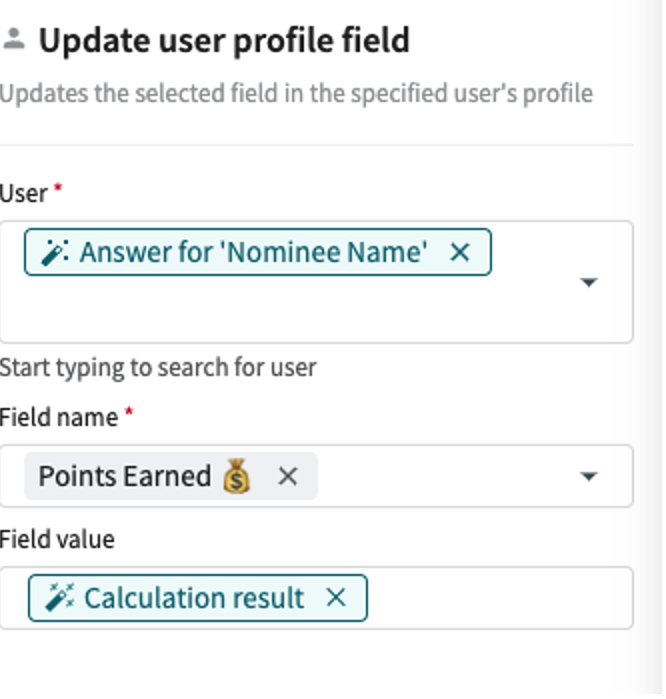
Task: Click the Field name label
Action: click(58, 417)
